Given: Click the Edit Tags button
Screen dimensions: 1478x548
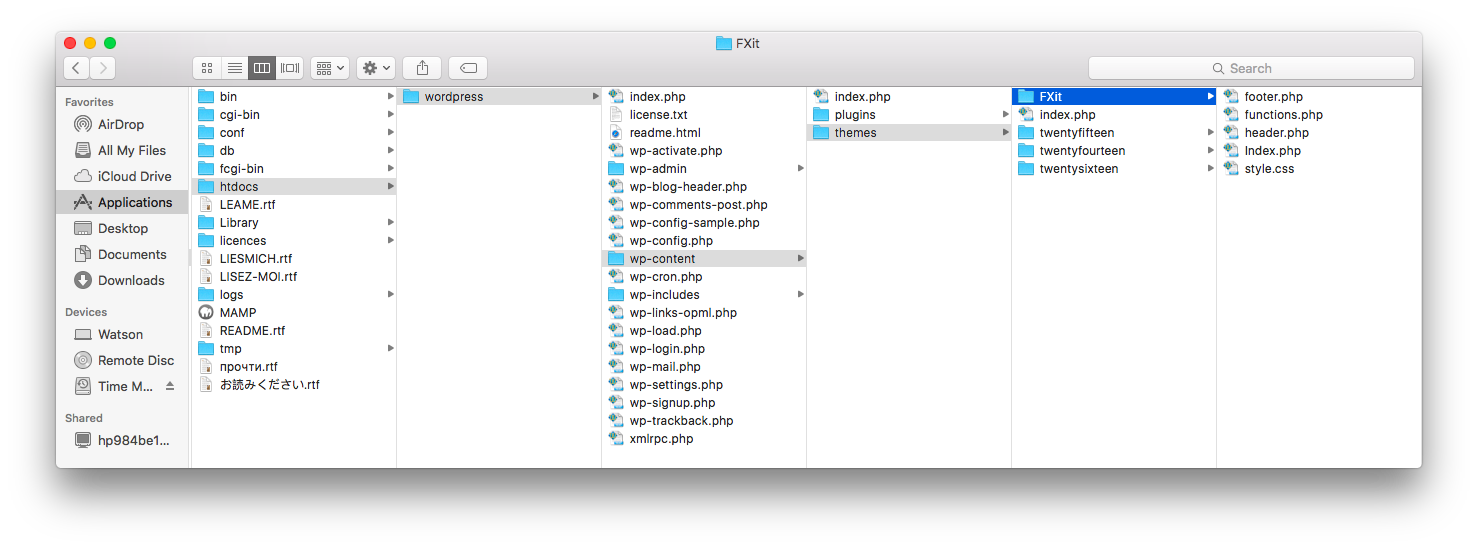Looking at the screenshot, I should 468,68.
